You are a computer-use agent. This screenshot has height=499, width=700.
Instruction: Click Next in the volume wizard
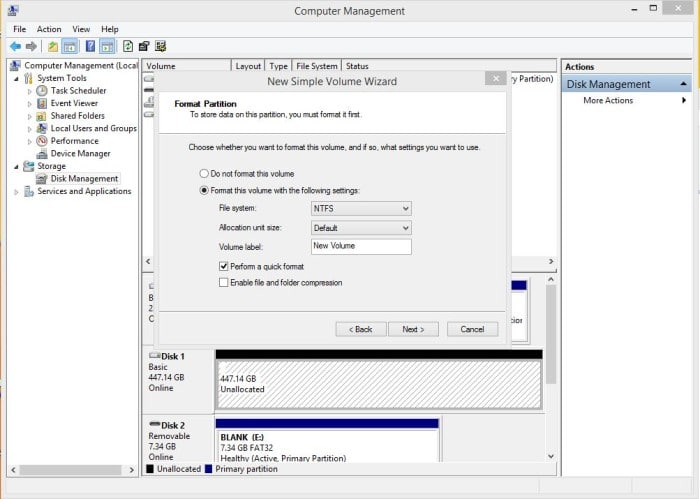pyautogui.click(x=413, y=329)
